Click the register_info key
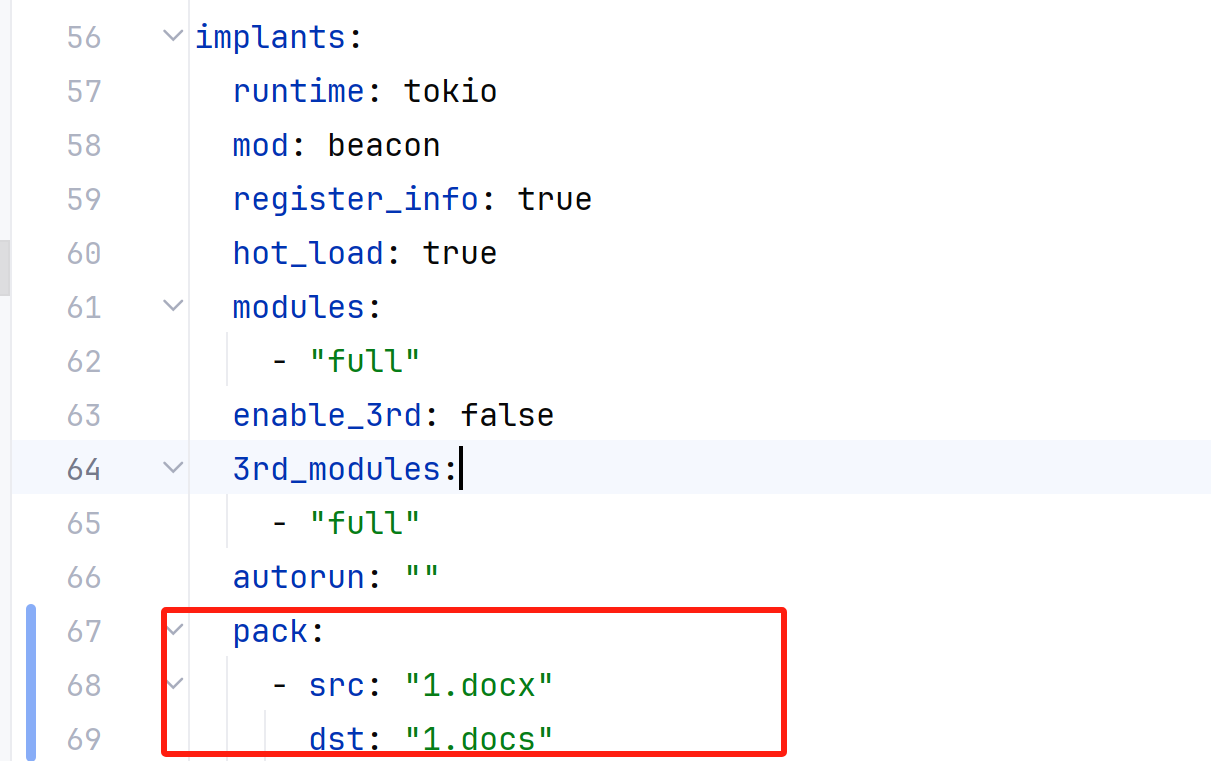Viewport: 1211px width, 761px height. (355, 199)
